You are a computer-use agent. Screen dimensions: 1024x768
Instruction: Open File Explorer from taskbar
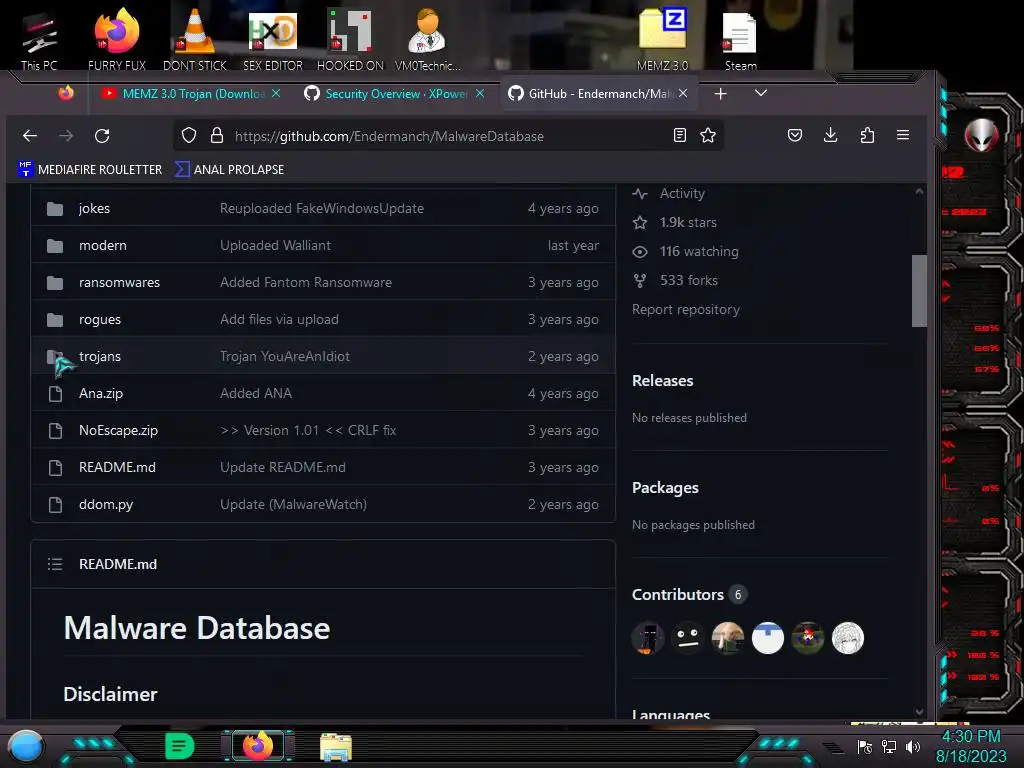click(x=336, y=746)
